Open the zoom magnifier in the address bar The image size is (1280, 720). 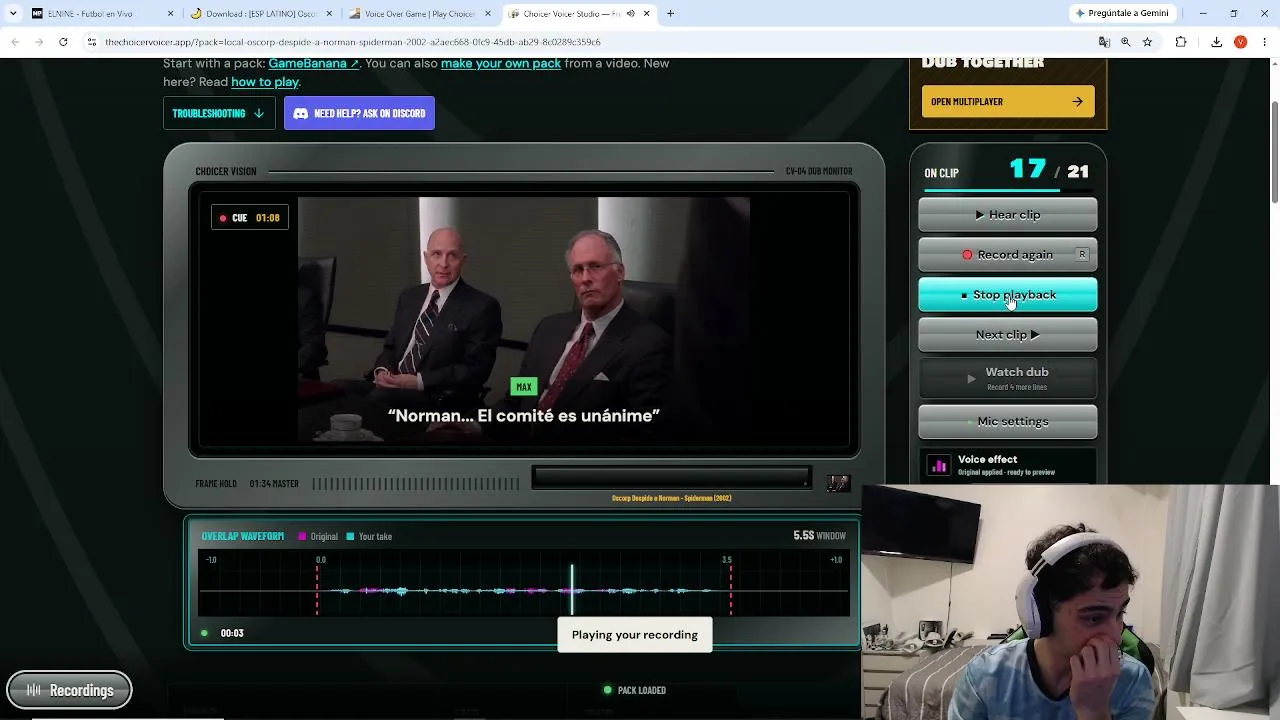tap(1126, 42)
